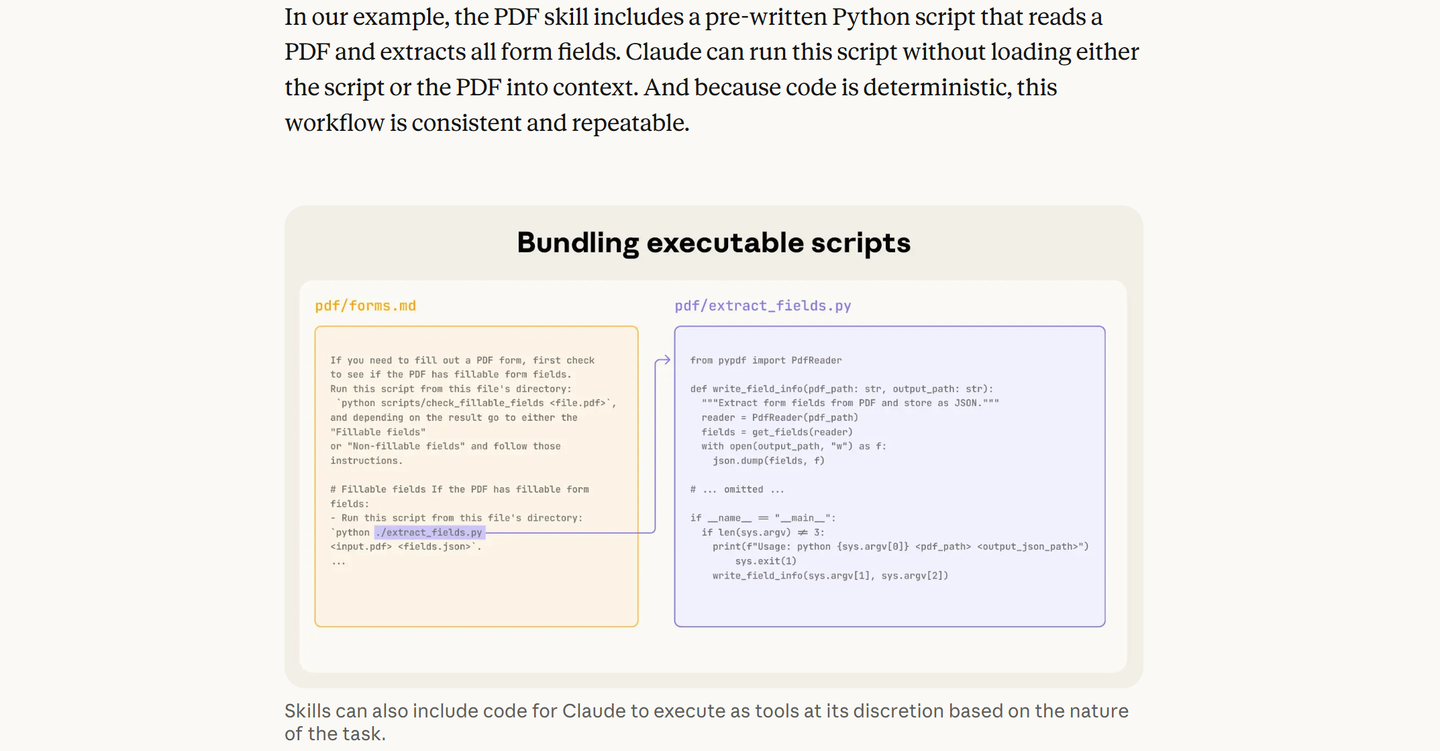The width and height of the screenshot is (1440, 751).
Task: Click the "or "Non-fillable fields" and follow those" line
Action: [x=446, y=446]
